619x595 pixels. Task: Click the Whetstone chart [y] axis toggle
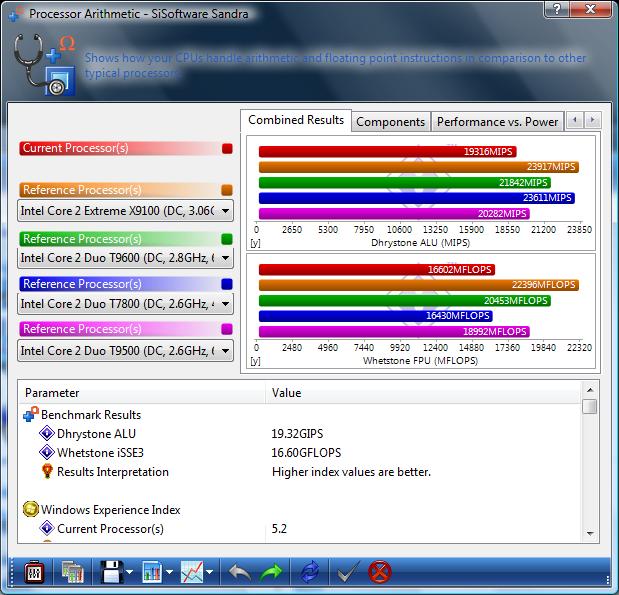(255, 361)
